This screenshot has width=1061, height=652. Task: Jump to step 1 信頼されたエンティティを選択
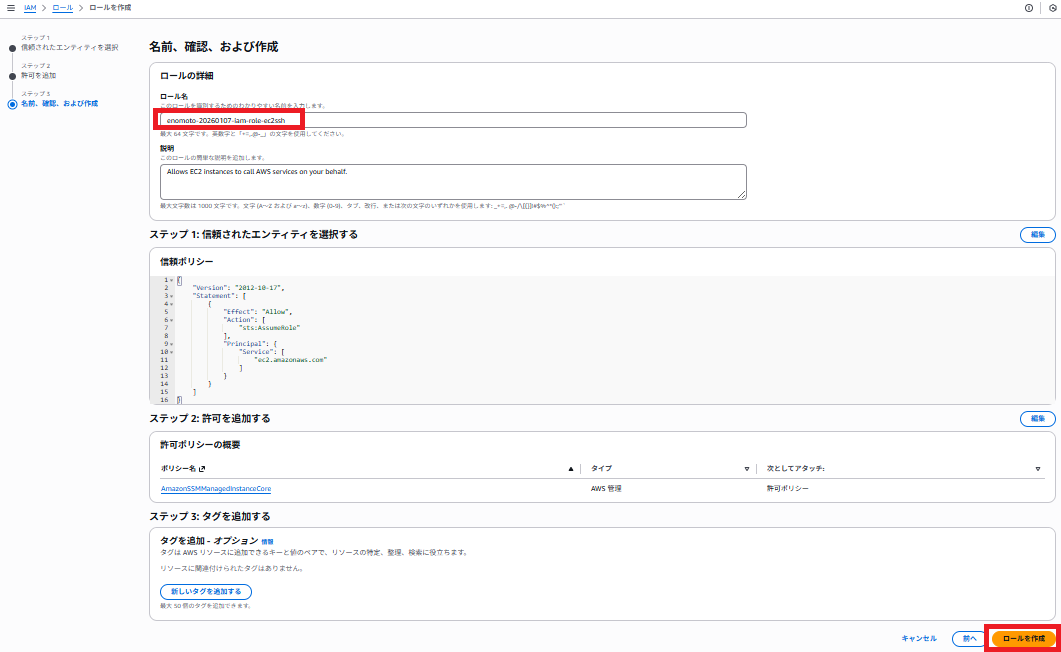[69, 47]
